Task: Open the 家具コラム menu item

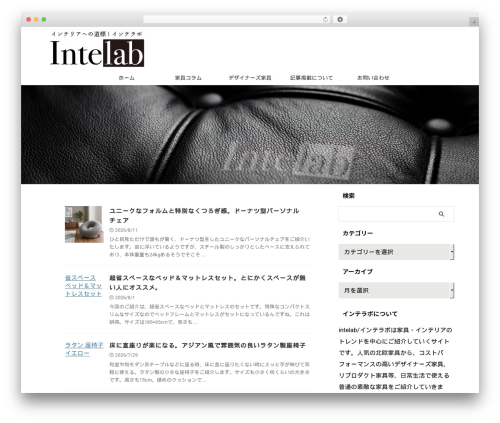Action: (x=188, y=78)
